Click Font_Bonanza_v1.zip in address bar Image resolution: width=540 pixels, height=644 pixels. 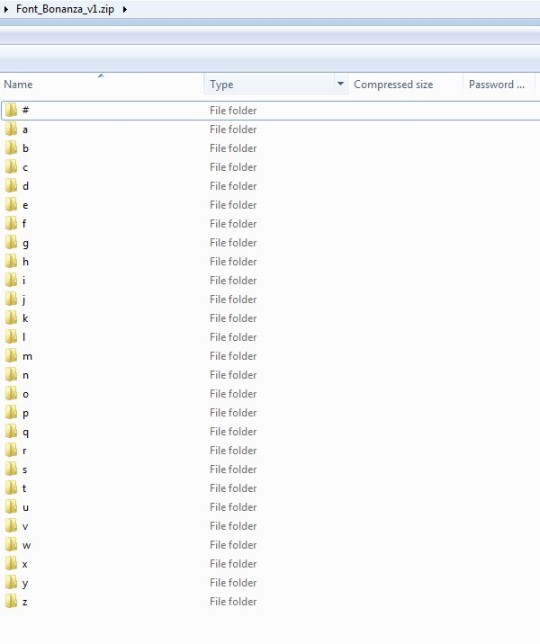[65, 9]
